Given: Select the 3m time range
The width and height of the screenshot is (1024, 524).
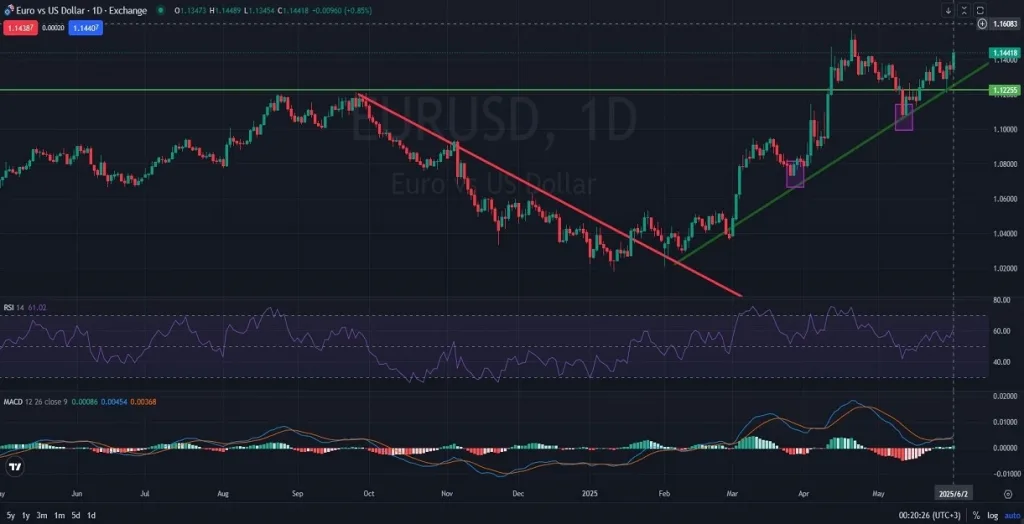Looking at the screenshot, I should [x=42, y=516].
